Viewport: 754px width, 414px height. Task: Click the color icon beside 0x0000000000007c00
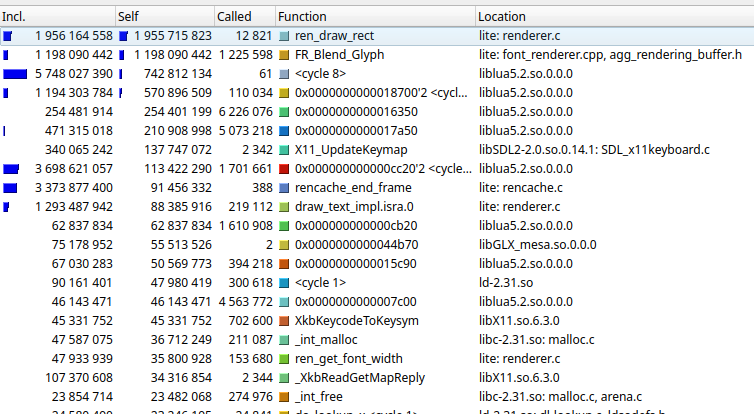(x=284, y=302)
